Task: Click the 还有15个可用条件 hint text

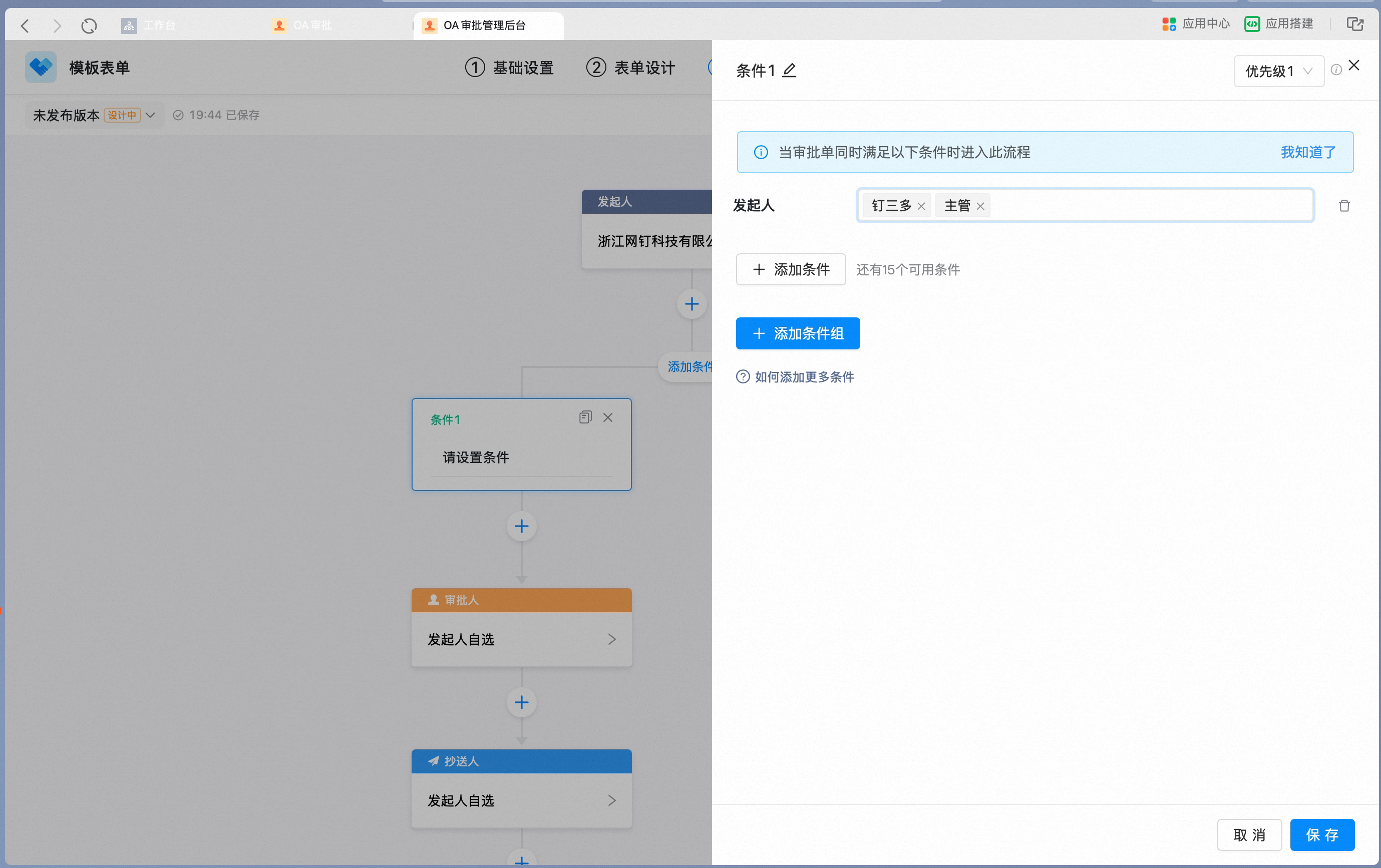Action: click(908, 269)
